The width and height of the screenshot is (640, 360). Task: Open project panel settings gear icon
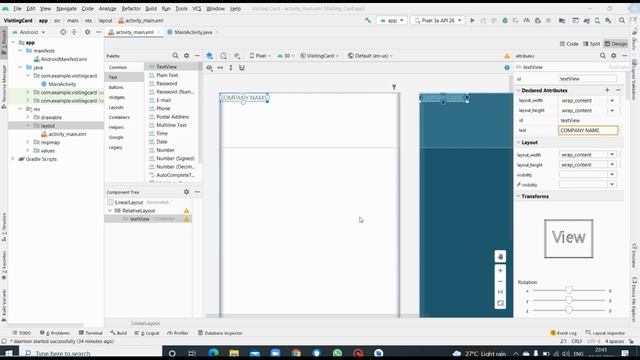87,32
